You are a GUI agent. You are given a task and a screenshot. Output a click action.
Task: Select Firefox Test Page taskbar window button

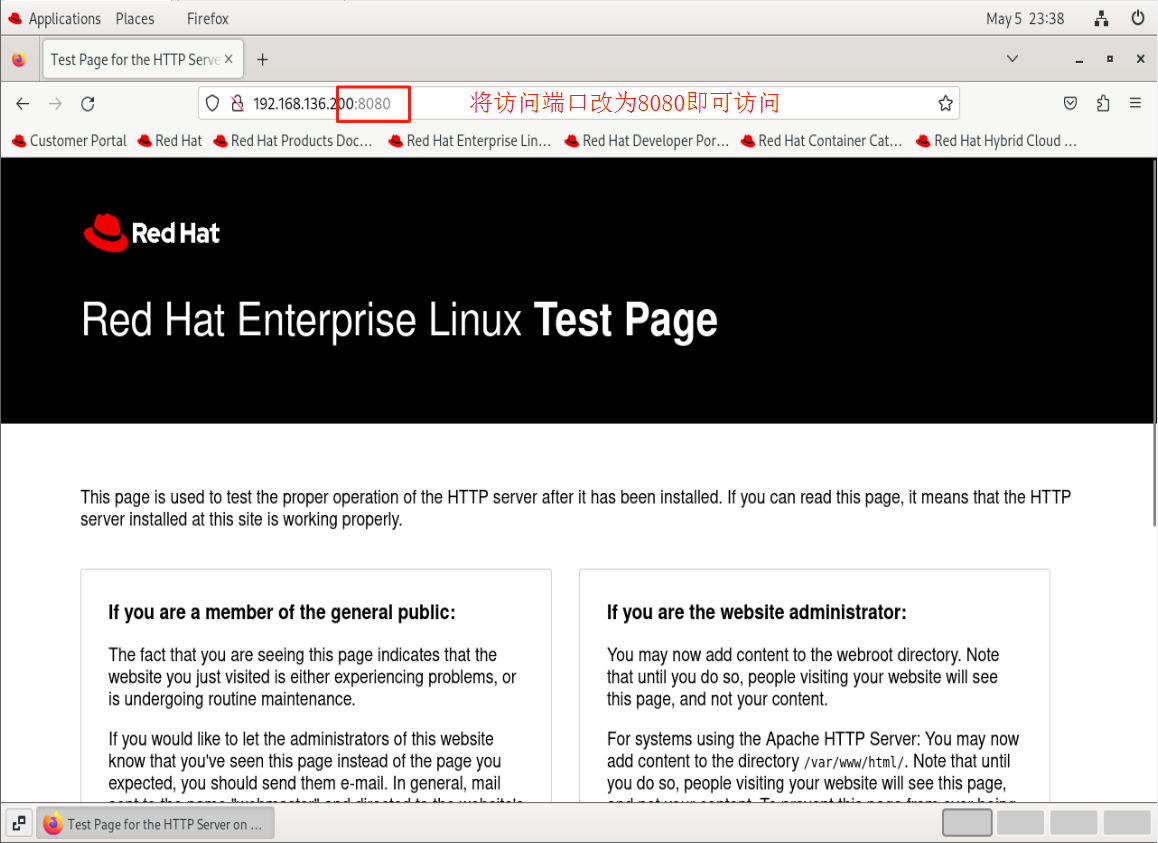coord(155,823)
